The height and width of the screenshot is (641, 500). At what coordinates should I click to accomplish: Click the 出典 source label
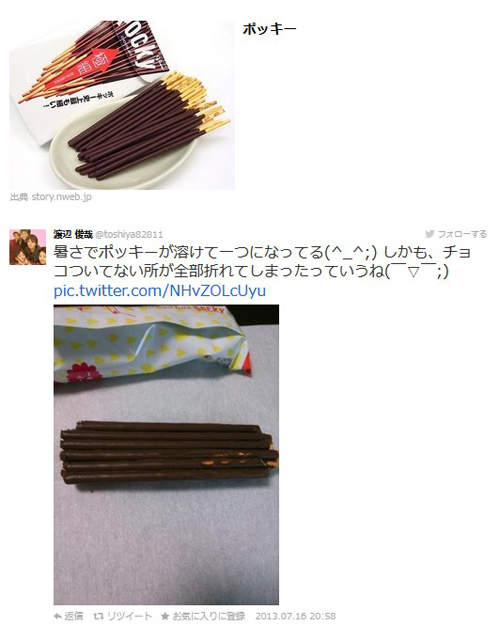(x=19, y=197)
